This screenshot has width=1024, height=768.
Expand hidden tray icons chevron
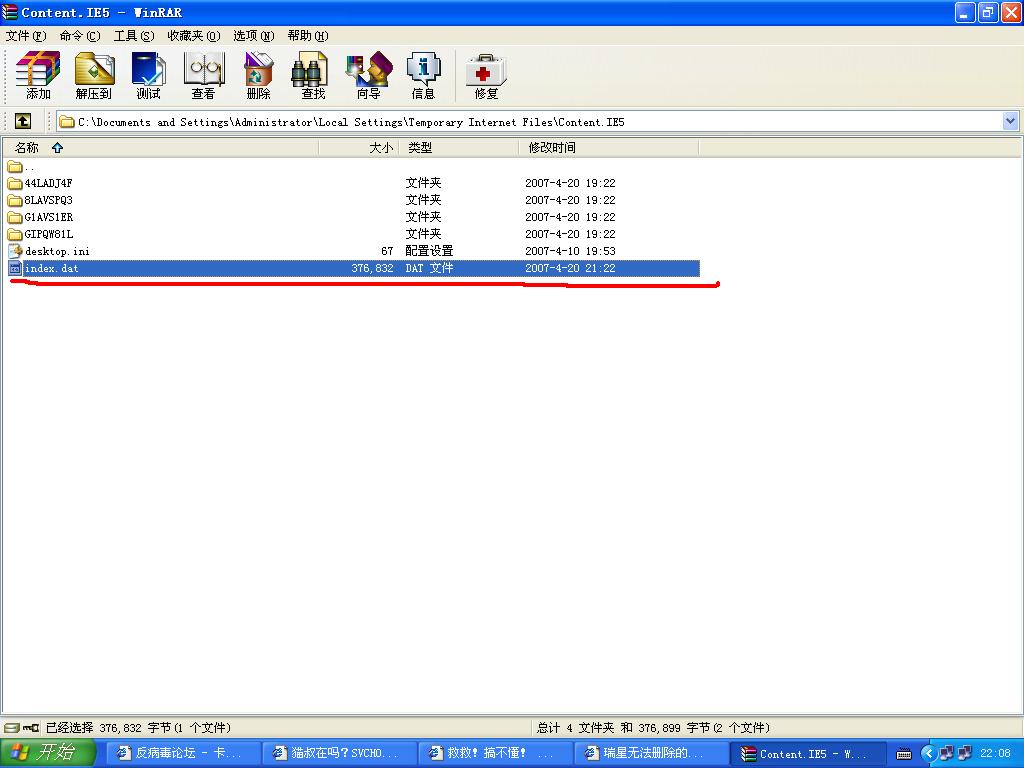(928, 754)
